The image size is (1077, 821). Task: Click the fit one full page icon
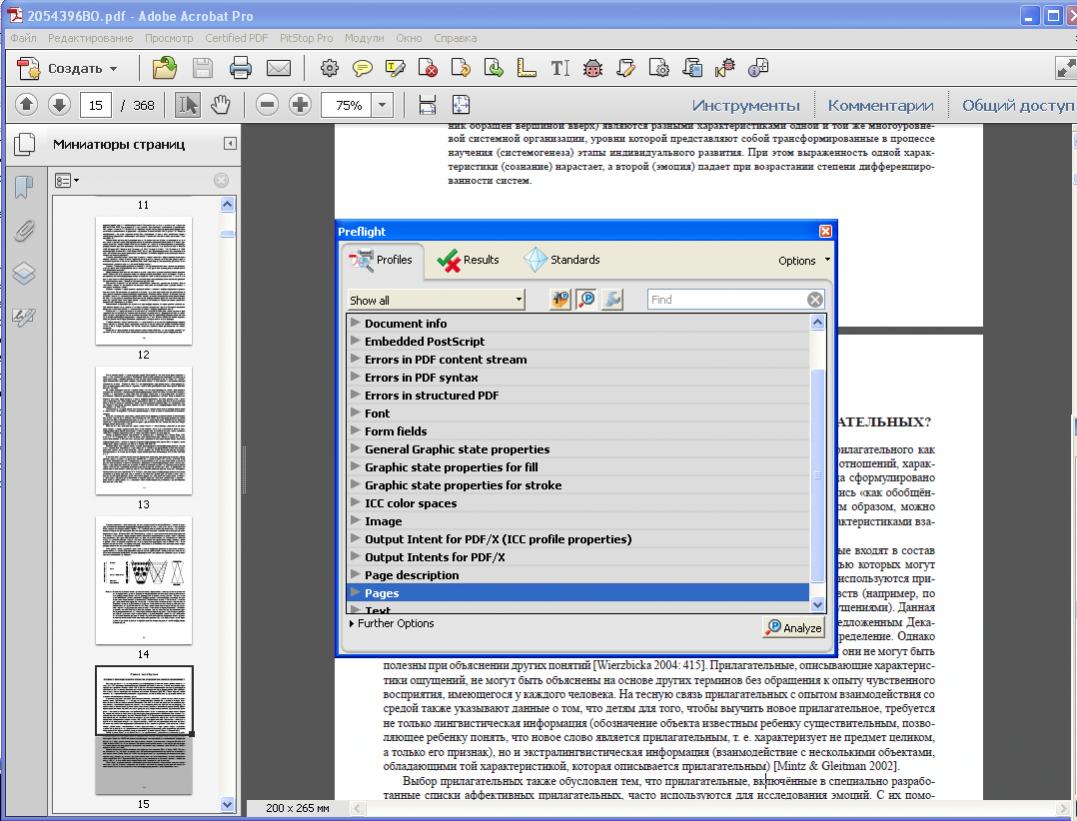click(461, 104)
